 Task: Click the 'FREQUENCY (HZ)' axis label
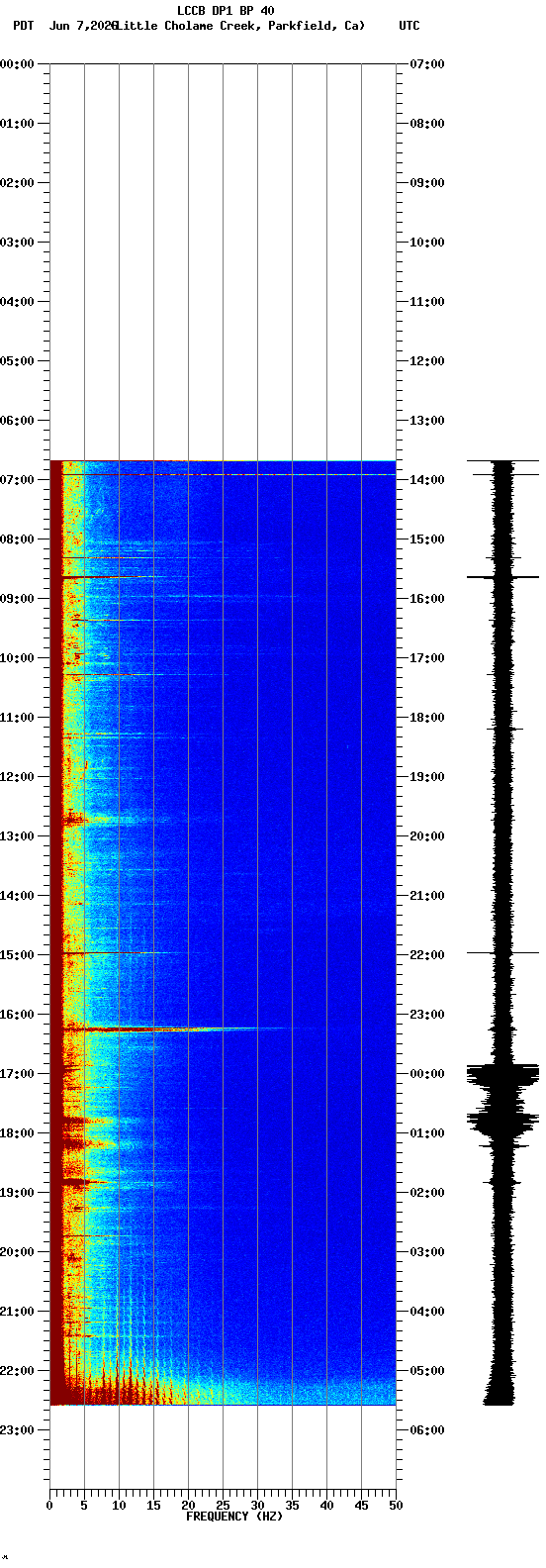(234, 1517)
